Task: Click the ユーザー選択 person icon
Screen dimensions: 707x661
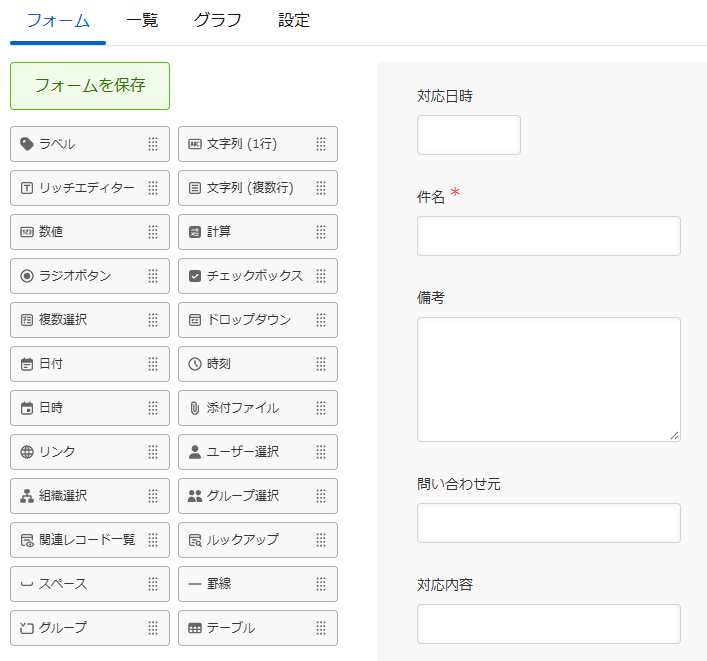Action: tap(195, 452)
